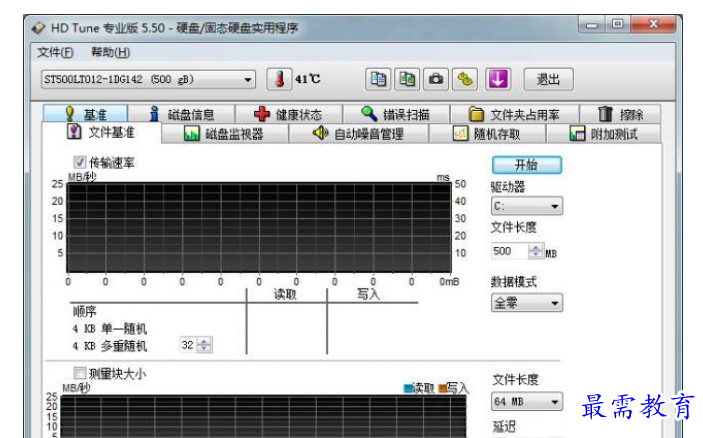Maximize the HD Tune window
This screenshot has height=438, width=703.
tap(617, 24)
